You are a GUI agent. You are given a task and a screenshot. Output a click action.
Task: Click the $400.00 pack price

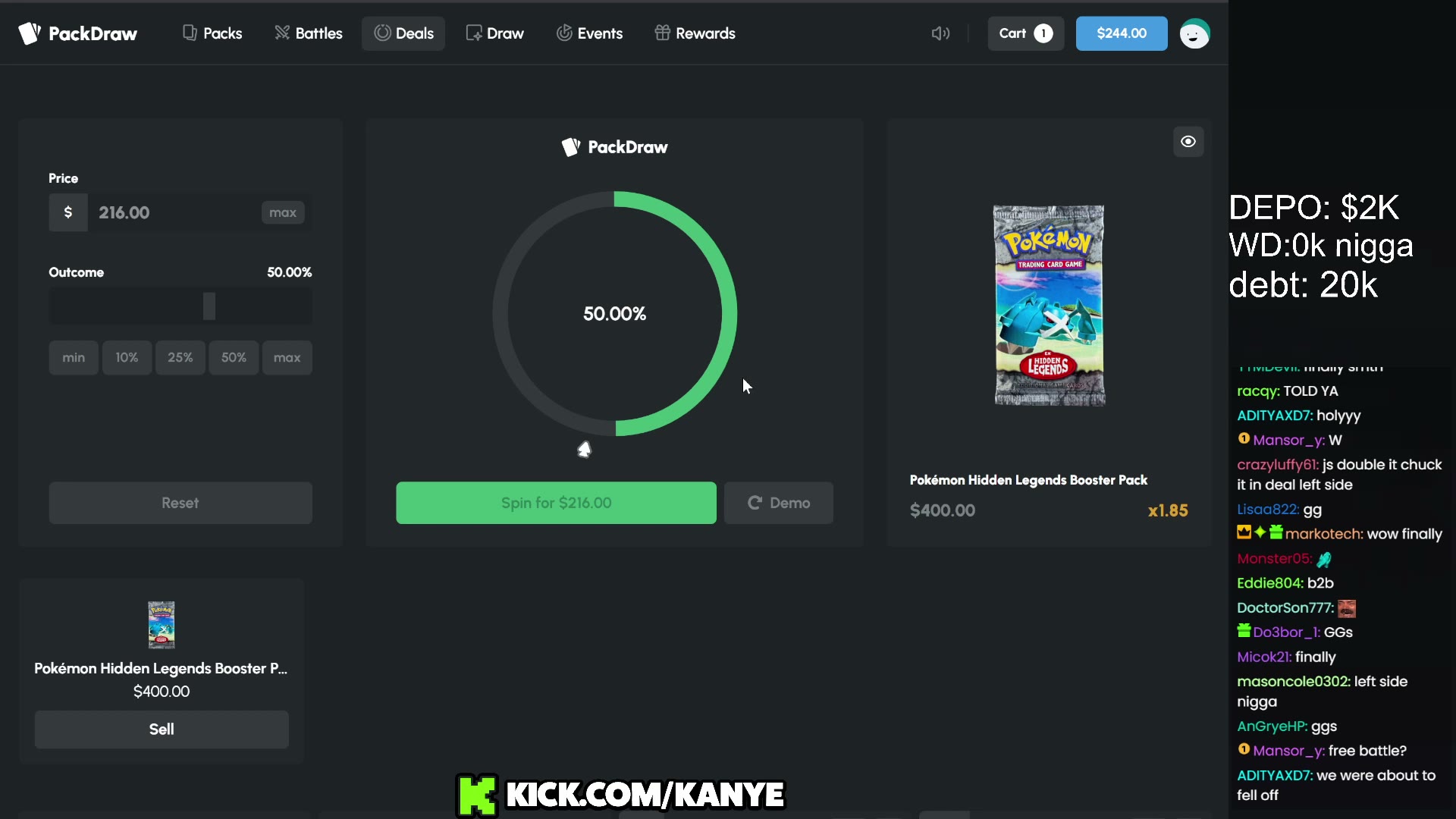coord(943,511)
